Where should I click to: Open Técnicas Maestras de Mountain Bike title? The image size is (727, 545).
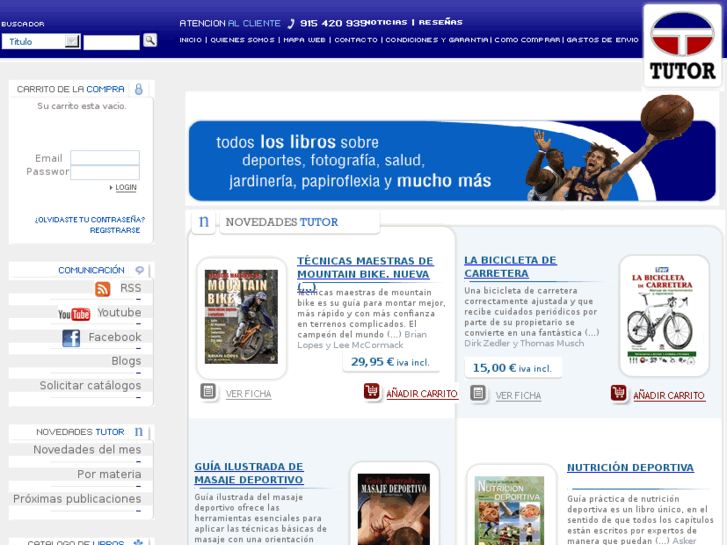tap(365, 274)
